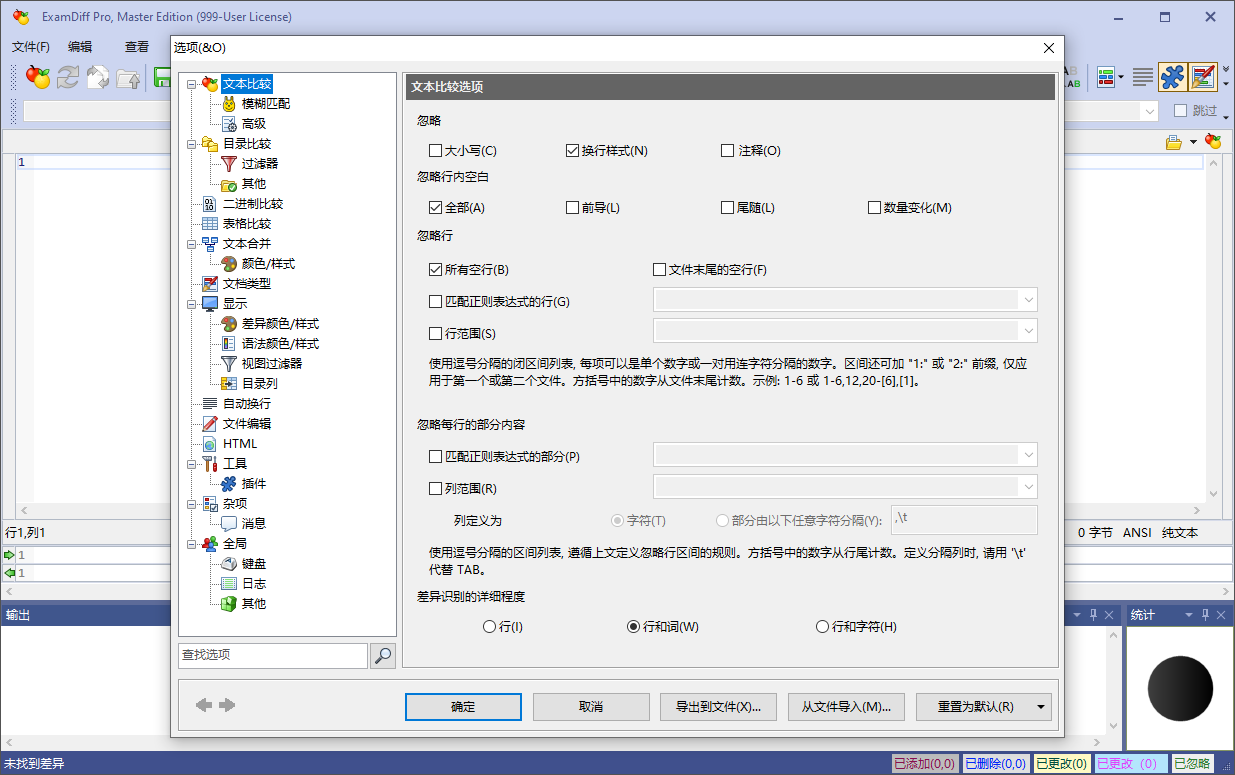Click the 工具 tools icon
Screen dimensions: 1235x775
pyautogui.click(x=210, y=464)
